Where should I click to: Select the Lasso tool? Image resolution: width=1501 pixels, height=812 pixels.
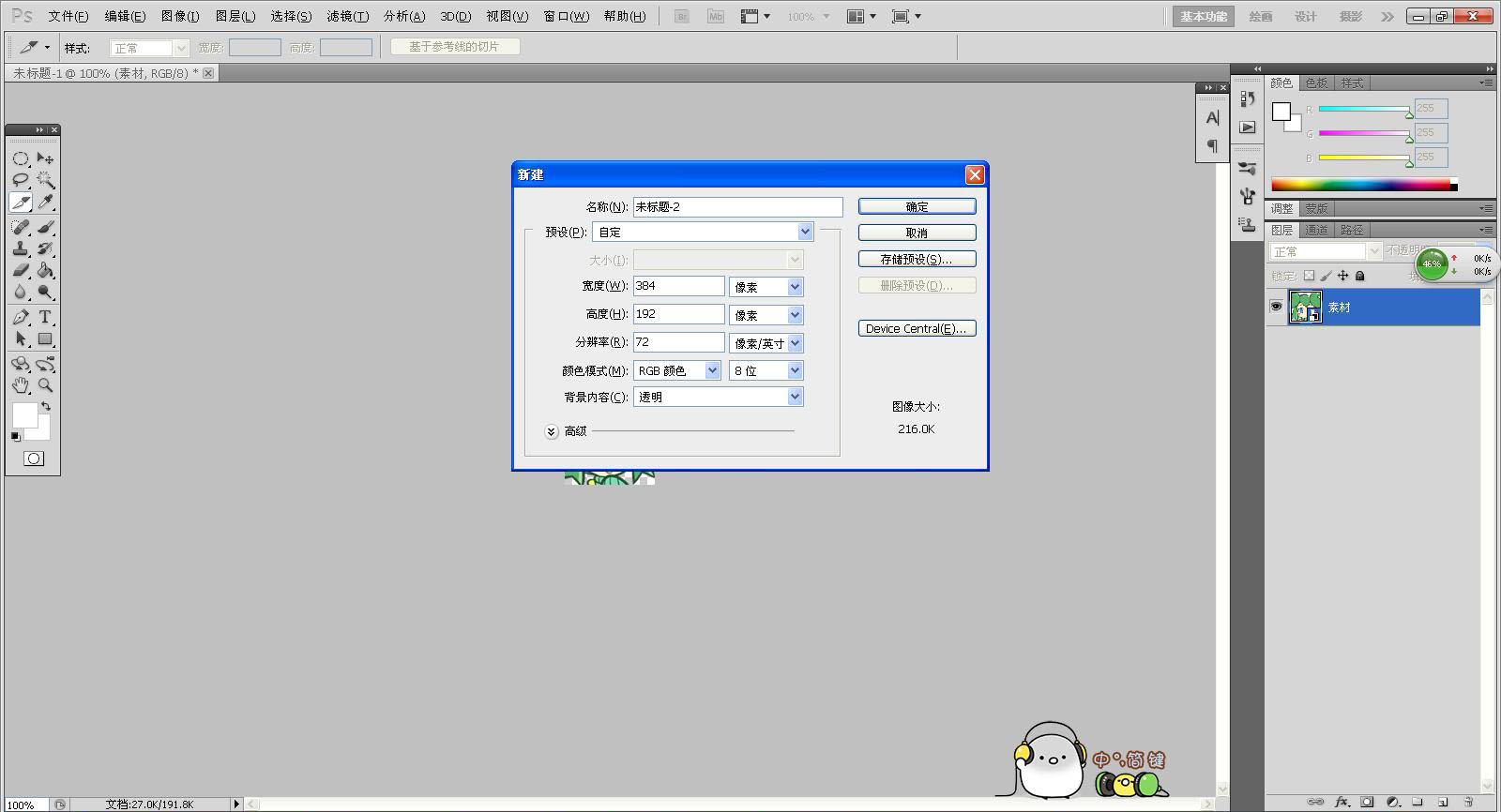tap(21, 180)
